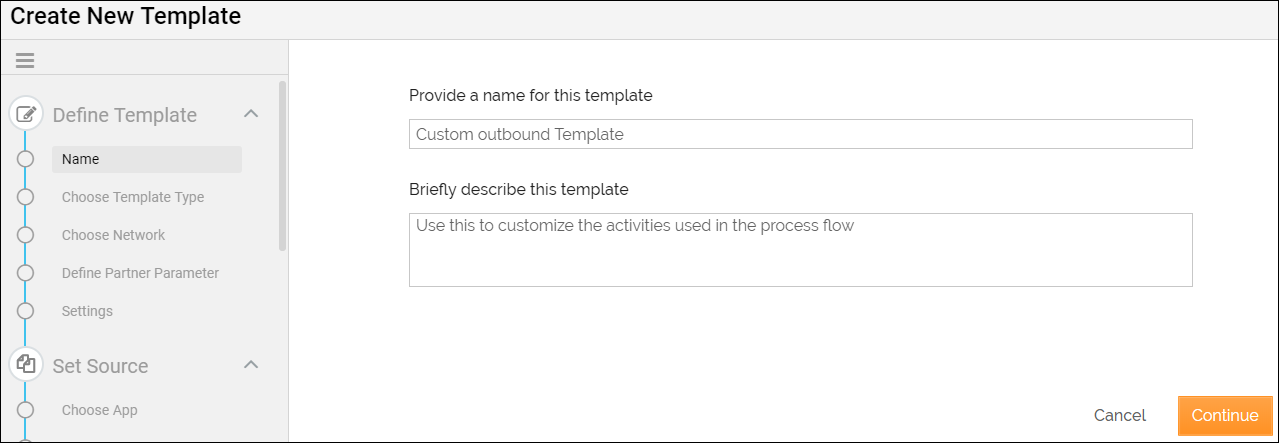Click the Choose Network step circle

(x=26, y=235)
